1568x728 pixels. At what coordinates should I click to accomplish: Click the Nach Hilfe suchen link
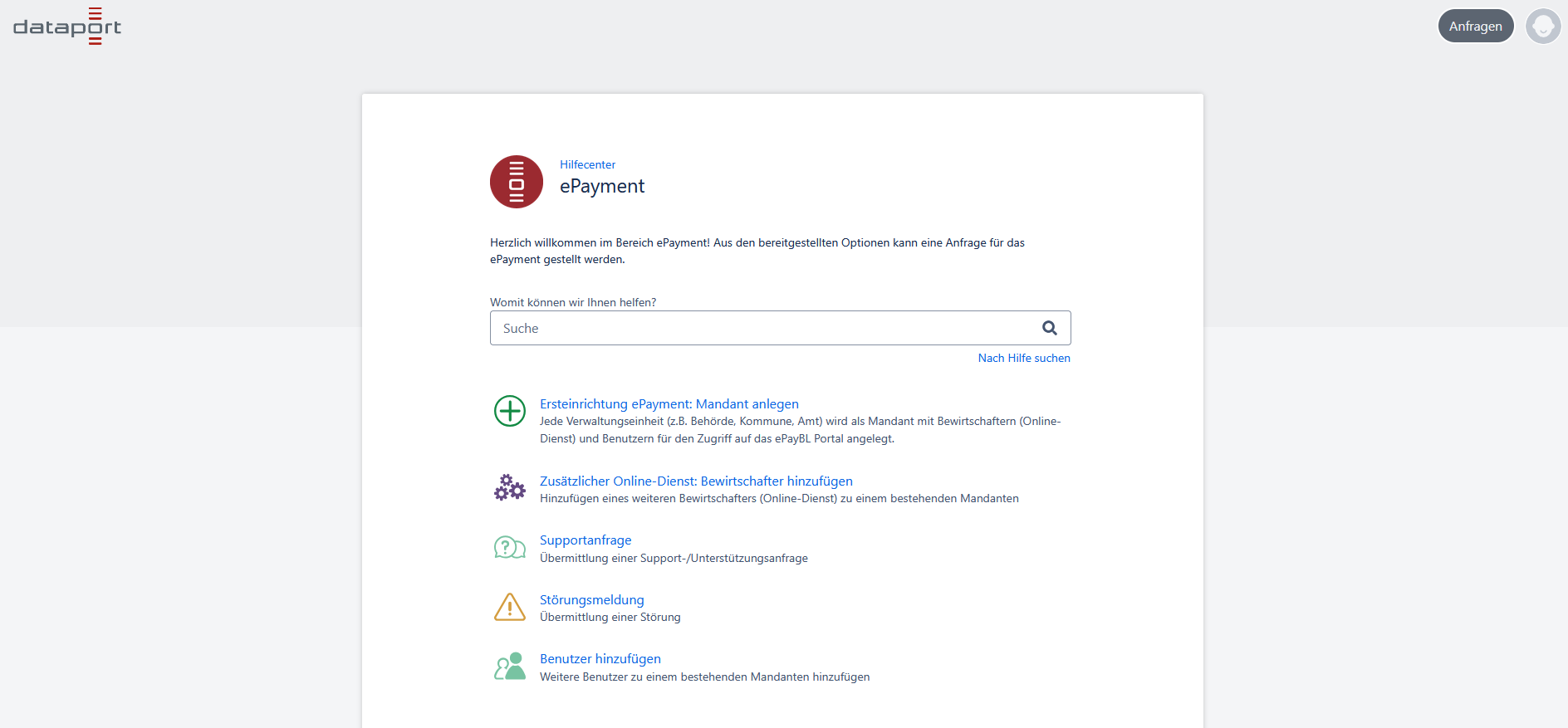[x=1023, y=358]
